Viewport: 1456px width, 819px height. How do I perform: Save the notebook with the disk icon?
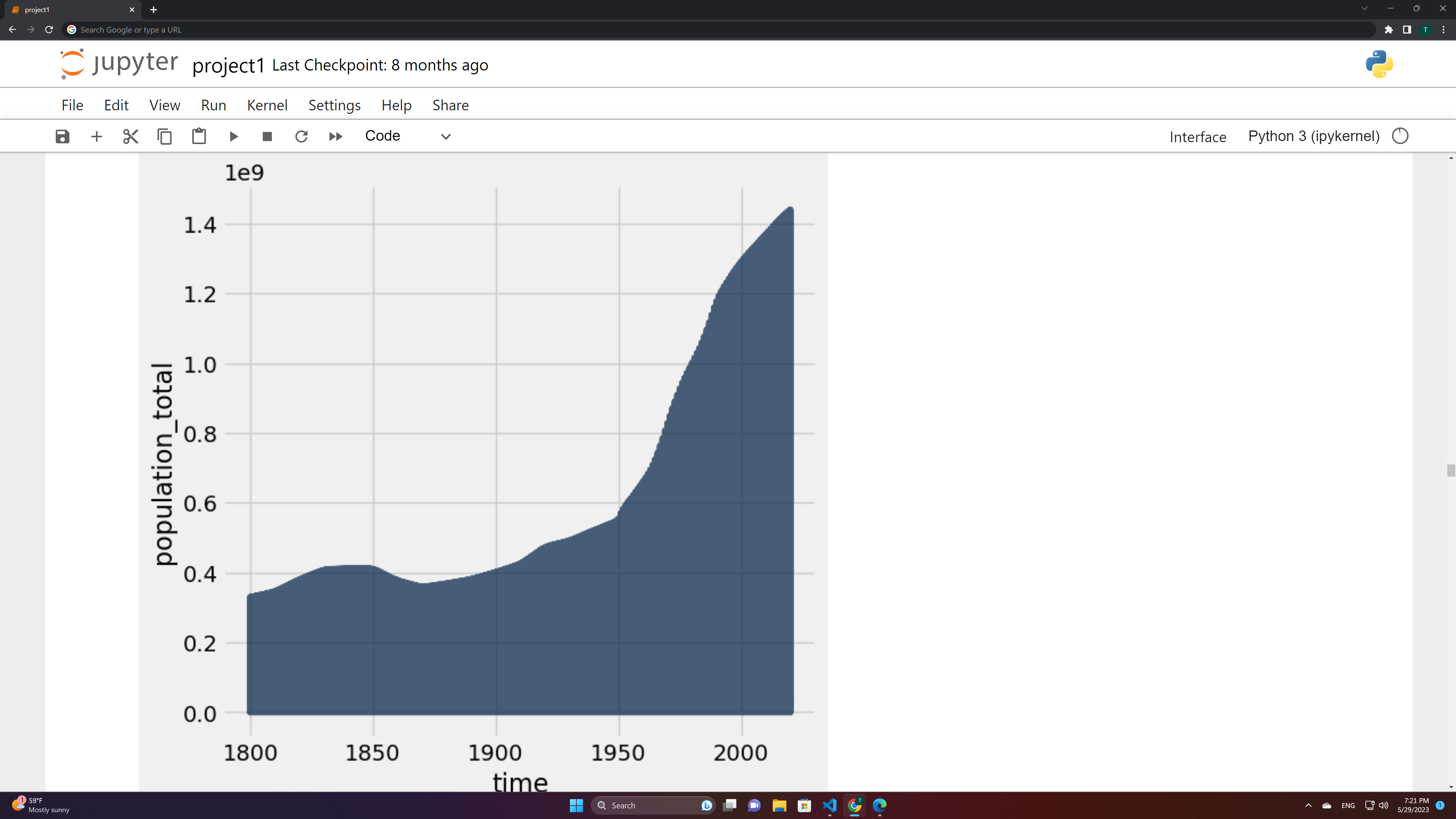pyautogui.click(x=62, y=136)
